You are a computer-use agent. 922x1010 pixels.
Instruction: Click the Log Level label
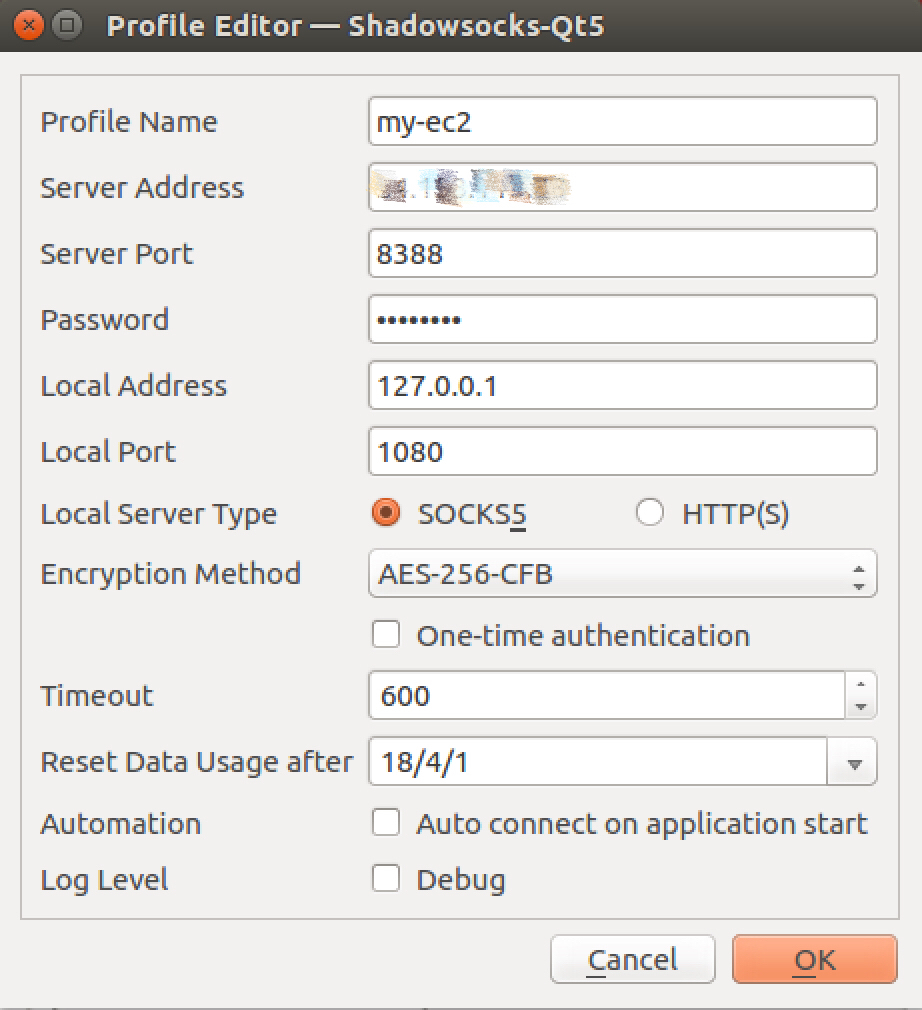[x=104, y=880]
